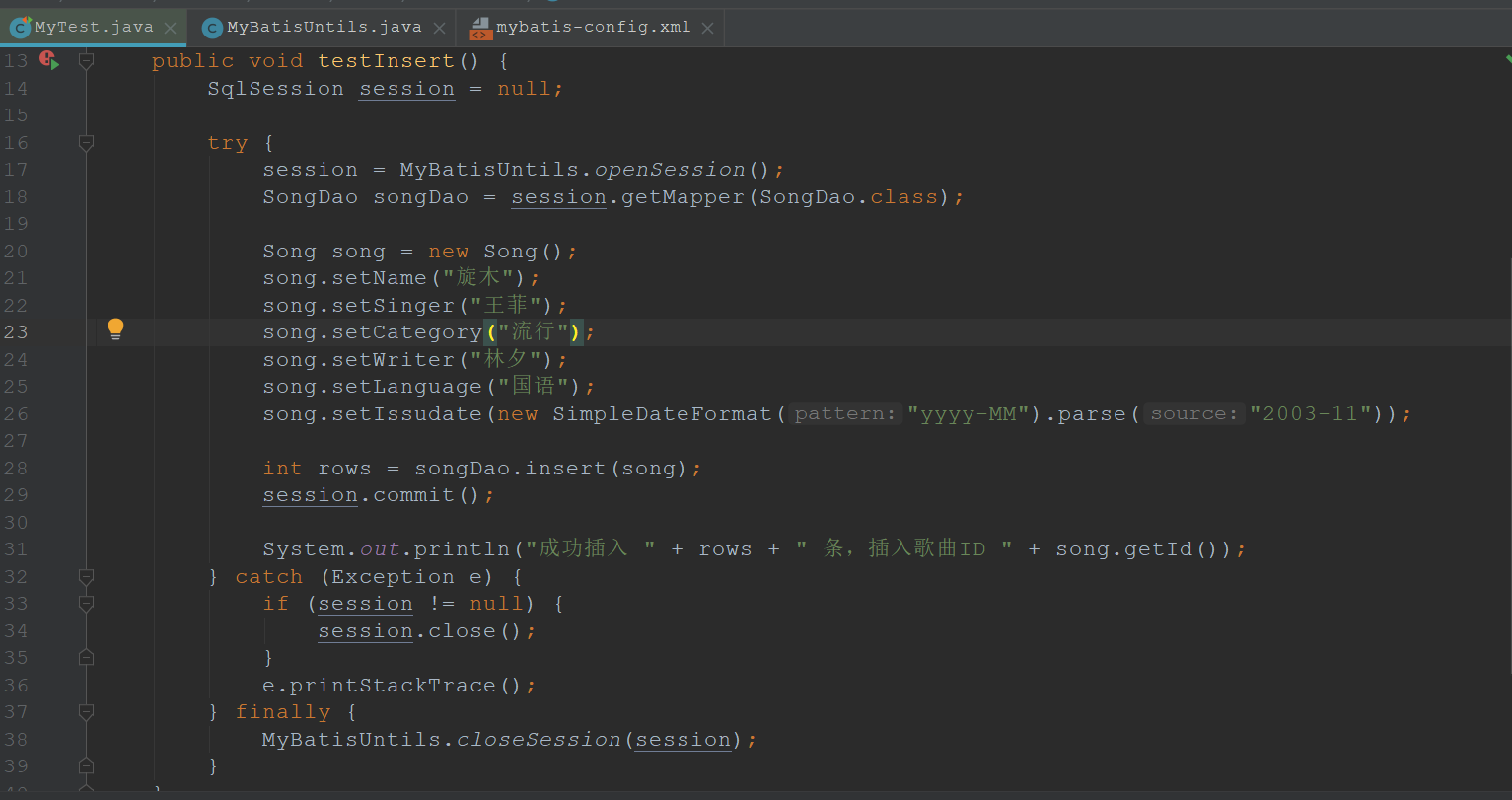1512x800 pixels.
Task: Click setName on line 21
Action: 379,278
